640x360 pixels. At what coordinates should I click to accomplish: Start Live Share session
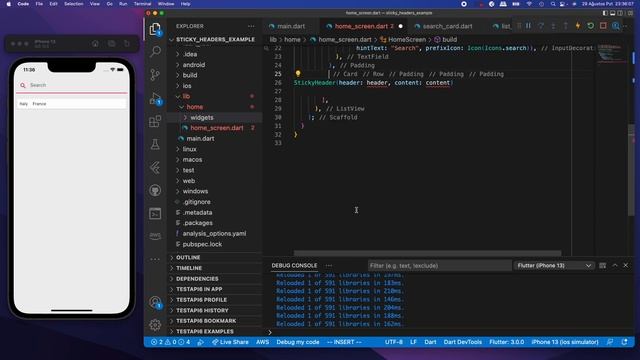point(230,342)
